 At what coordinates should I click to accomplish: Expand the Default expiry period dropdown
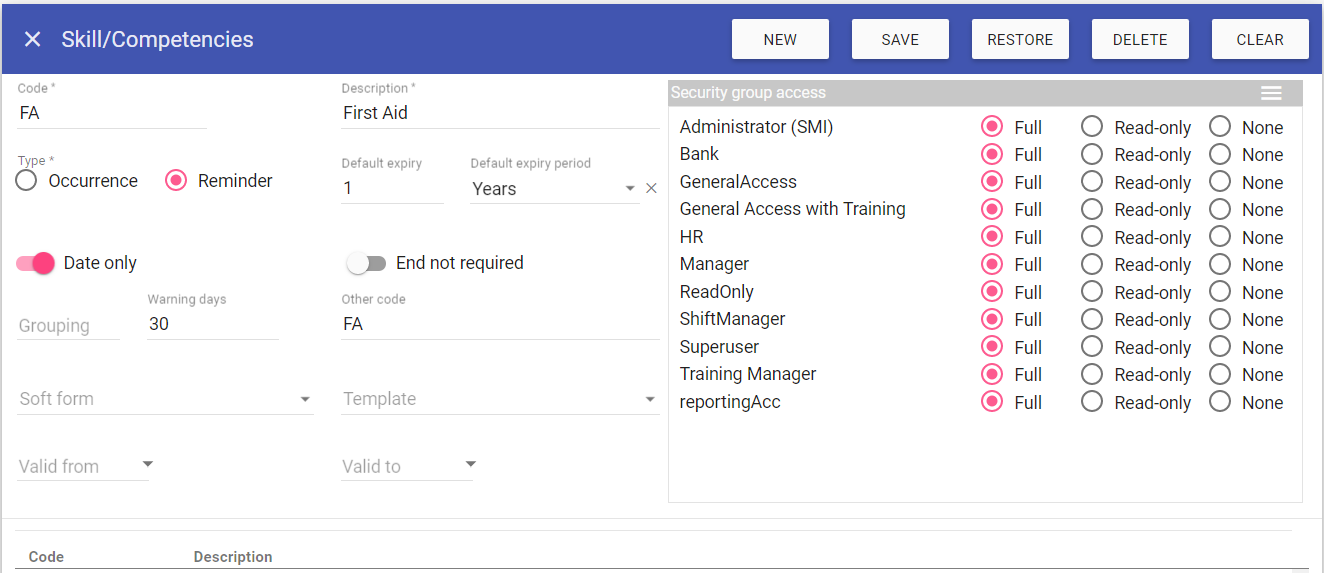pyautogui.click(x=629, y=188)
